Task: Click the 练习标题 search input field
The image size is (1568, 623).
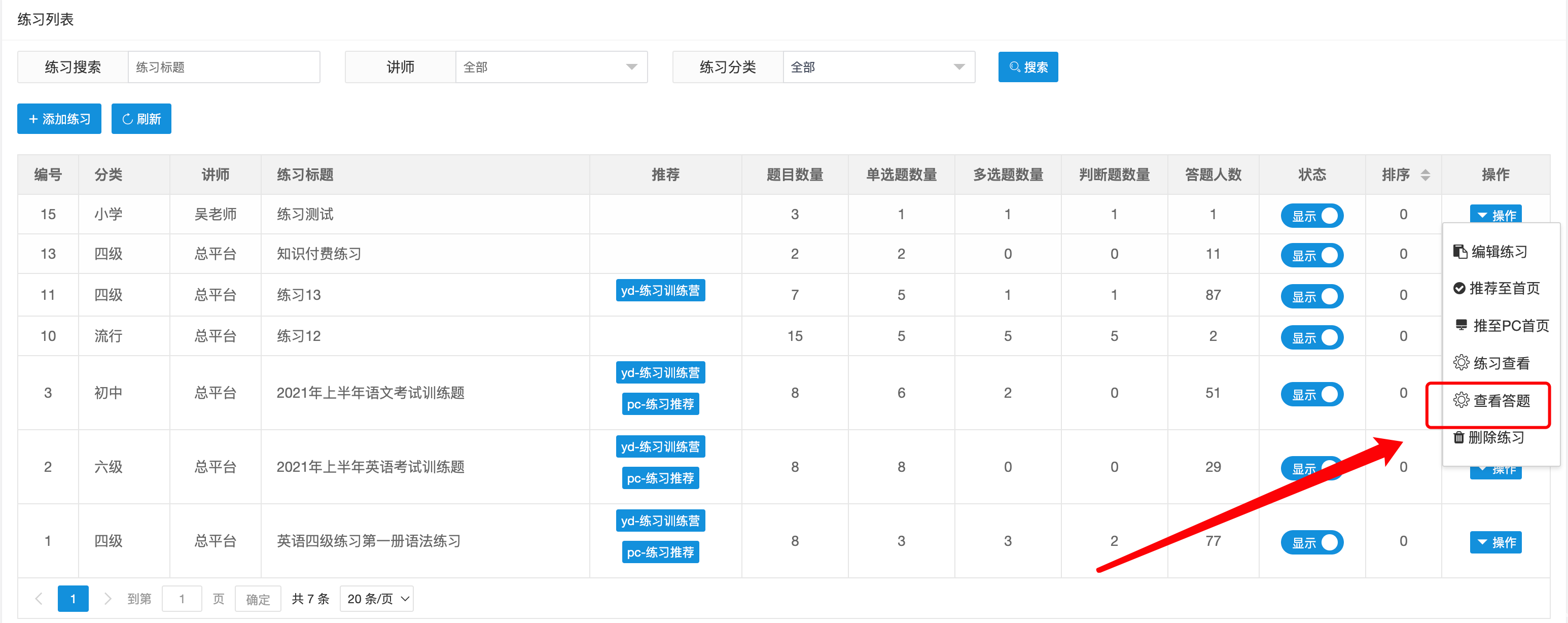Action: (224, 67)
